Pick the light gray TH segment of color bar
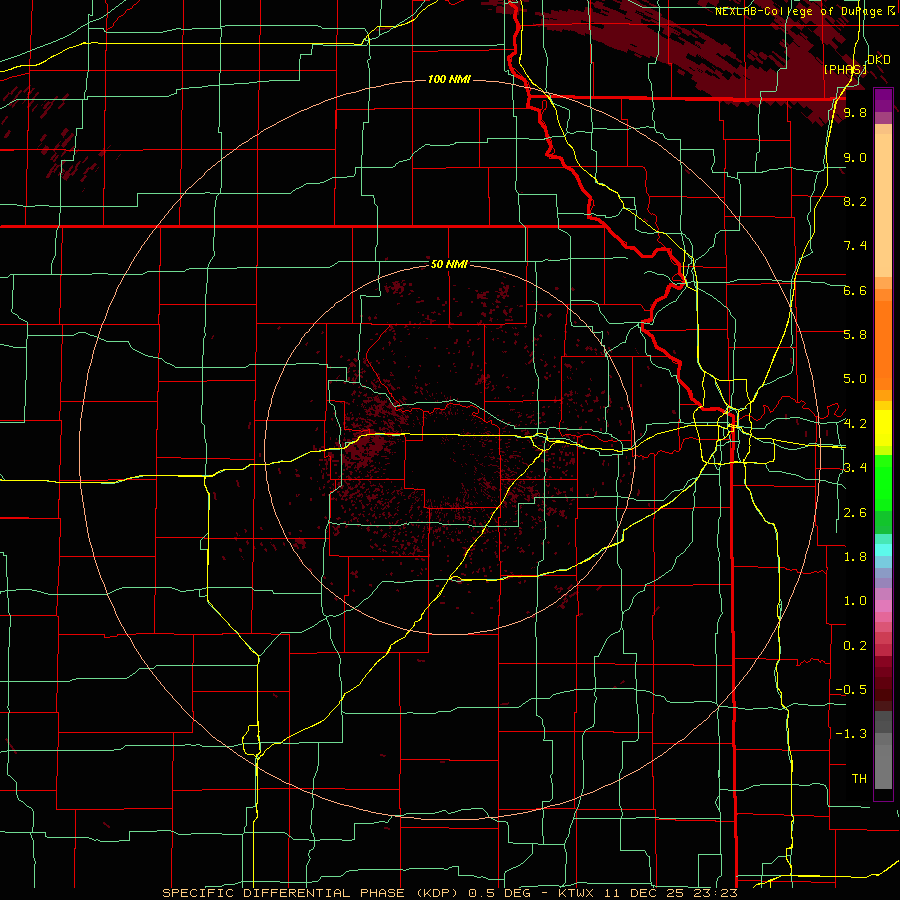The height and width of the screenshot is (900, 900). click(883, 767)
